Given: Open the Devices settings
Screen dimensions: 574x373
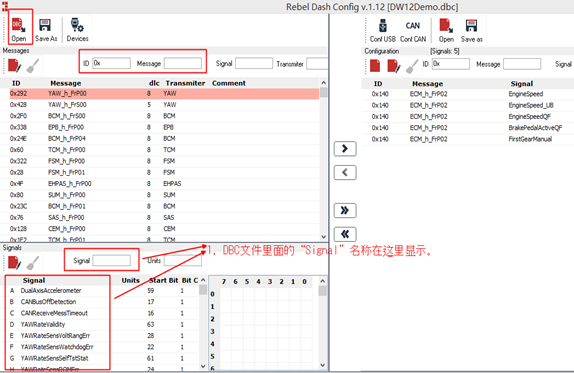Looking at the screenshot, I should 77,29.
